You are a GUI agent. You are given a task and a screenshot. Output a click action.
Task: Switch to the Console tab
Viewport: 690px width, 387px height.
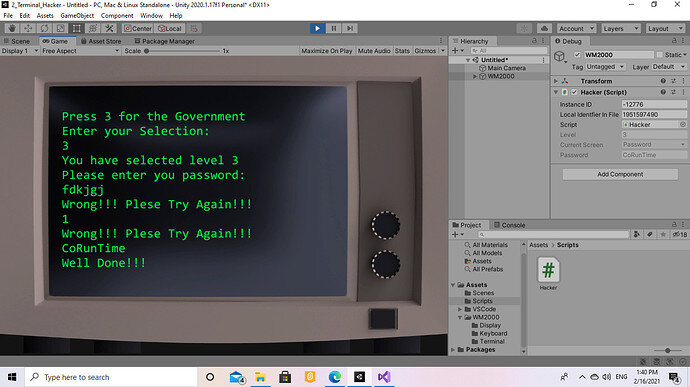pos(510,225)
